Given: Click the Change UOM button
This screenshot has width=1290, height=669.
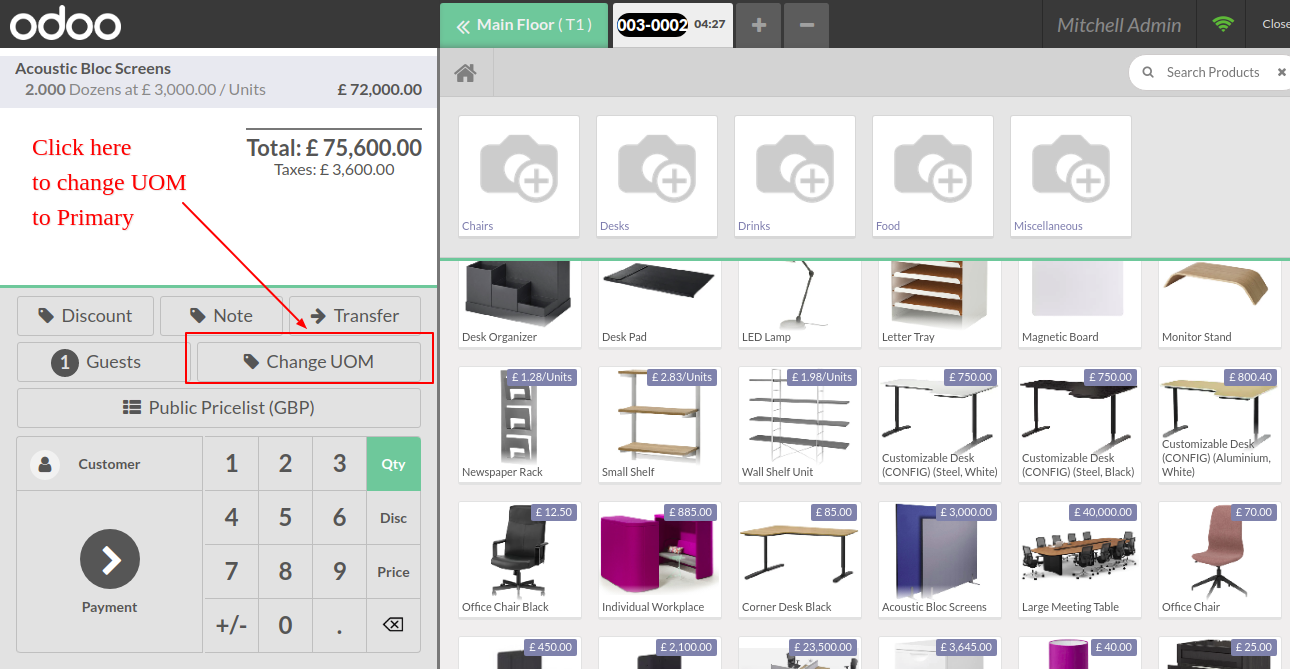Looking at the screenshot, I should (309, 362).
